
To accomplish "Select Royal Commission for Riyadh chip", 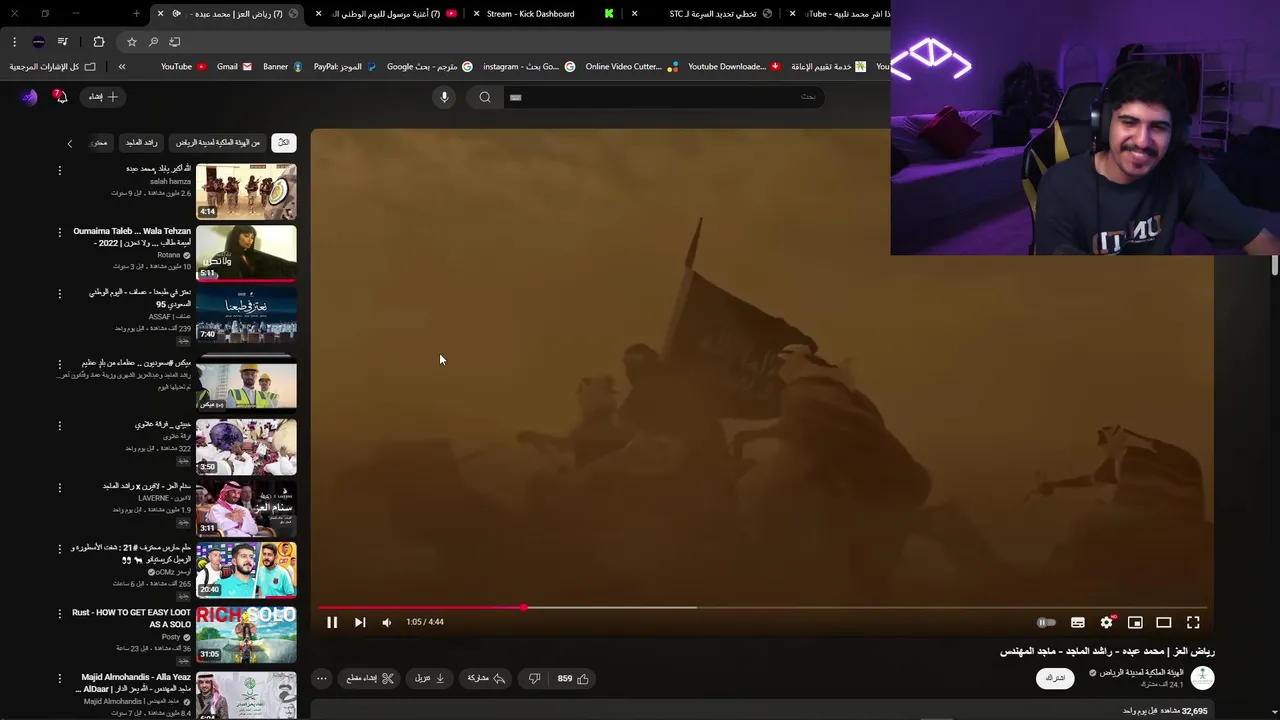I will pyautogui.click(x=218, y=143).
